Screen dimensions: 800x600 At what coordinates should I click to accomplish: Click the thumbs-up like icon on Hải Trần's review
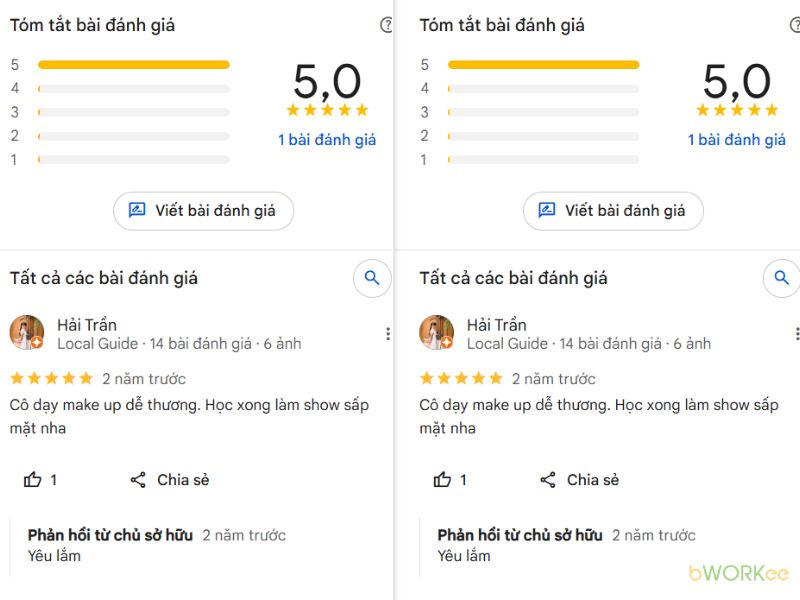[x=33, y=480]
